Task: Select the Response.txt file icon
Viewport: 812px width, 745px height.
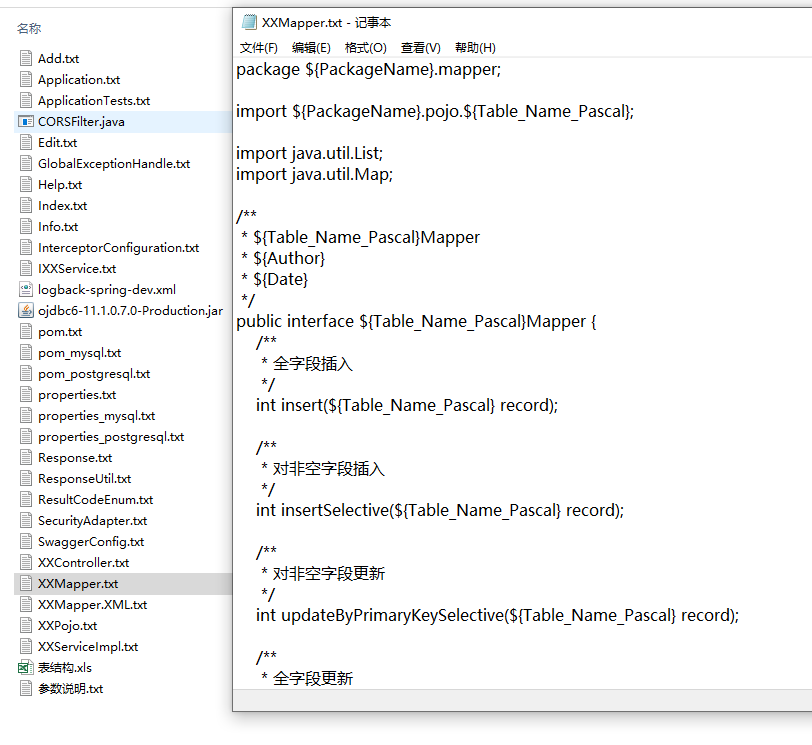Action: [x=26, y=457]
